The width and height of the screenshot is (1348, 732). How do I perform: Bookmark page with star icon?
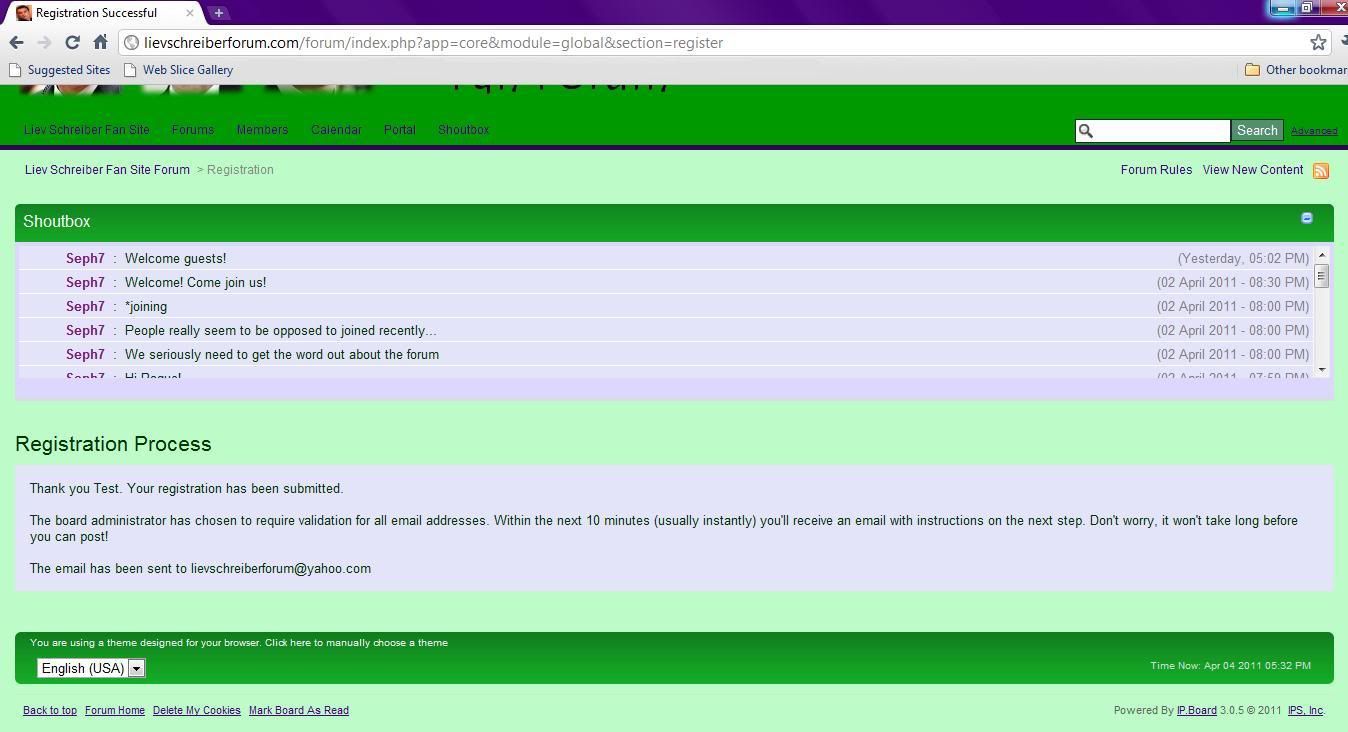1318,42
